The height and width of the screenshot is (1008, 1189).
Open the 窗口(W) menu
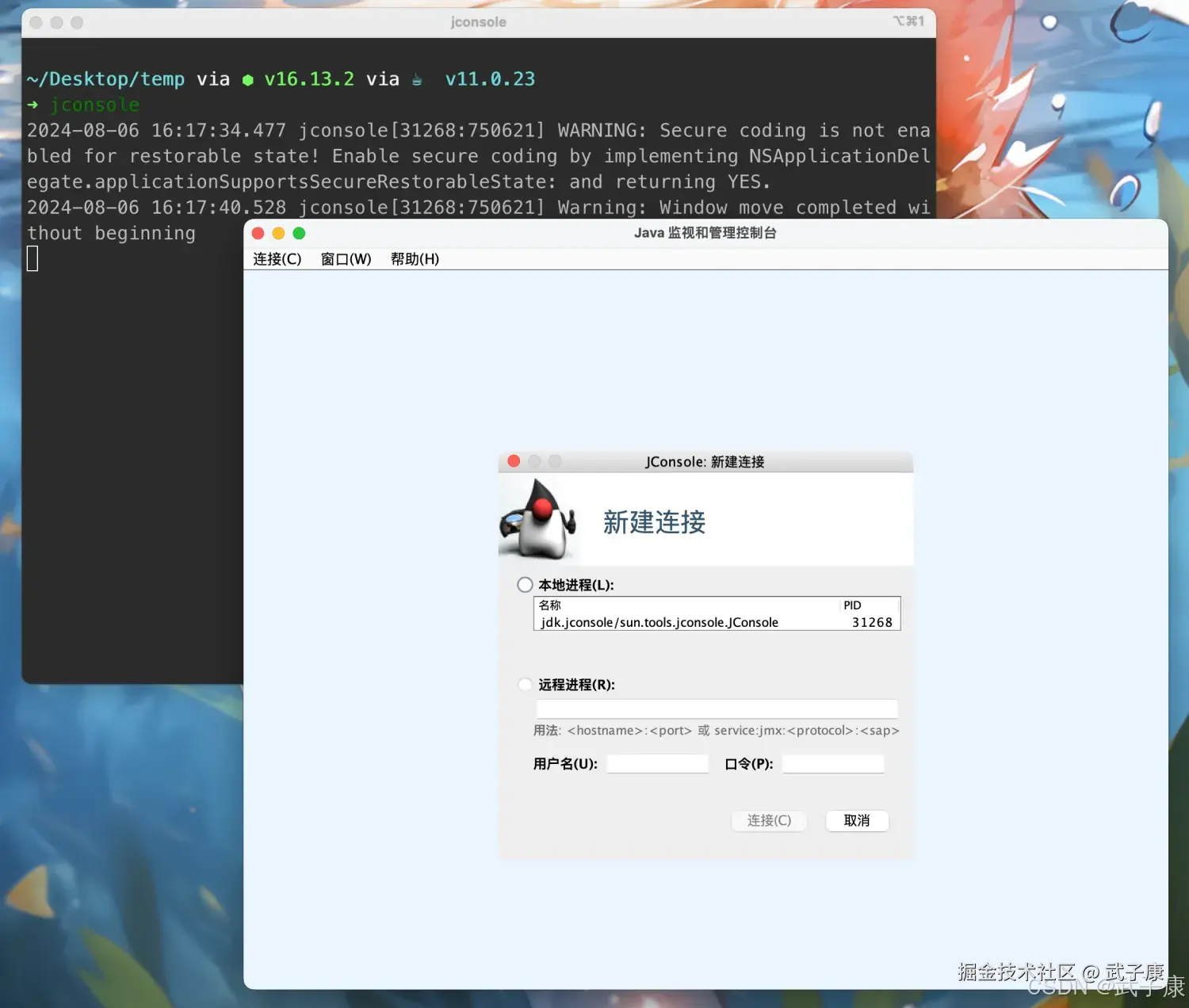(346, 259)
